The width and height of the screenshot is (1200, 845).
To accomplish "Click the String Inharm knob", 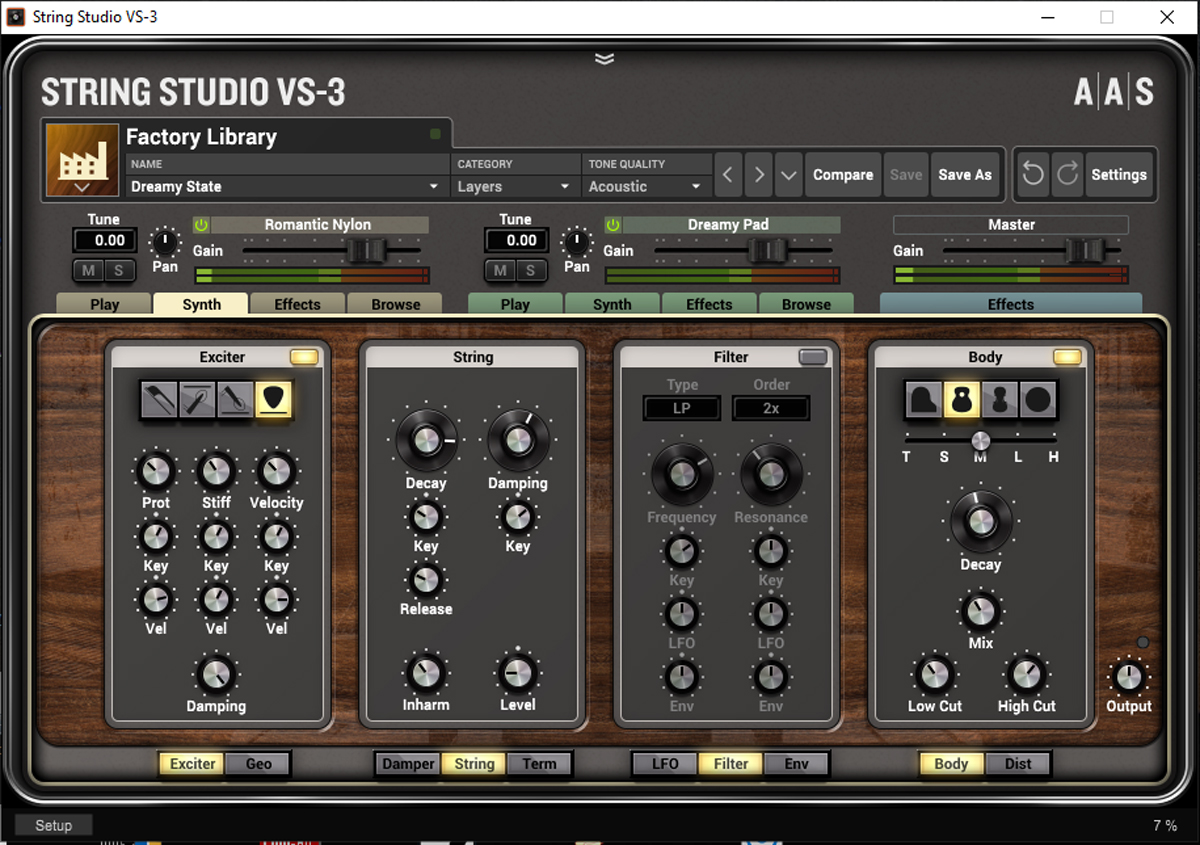I will point(426,673).
